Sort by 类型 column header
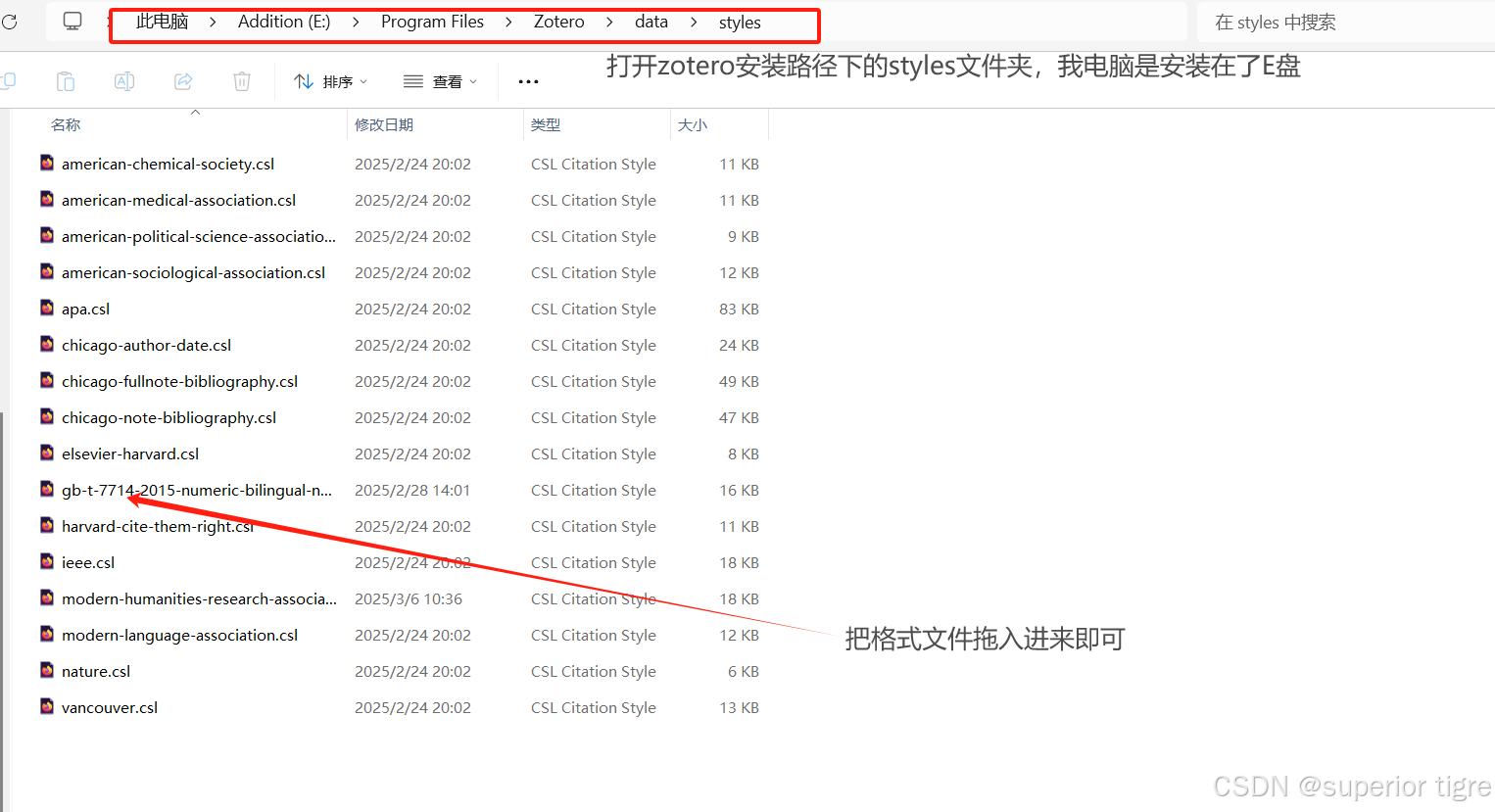Viewport: 1495px width, 812px height. click(546, 125)
